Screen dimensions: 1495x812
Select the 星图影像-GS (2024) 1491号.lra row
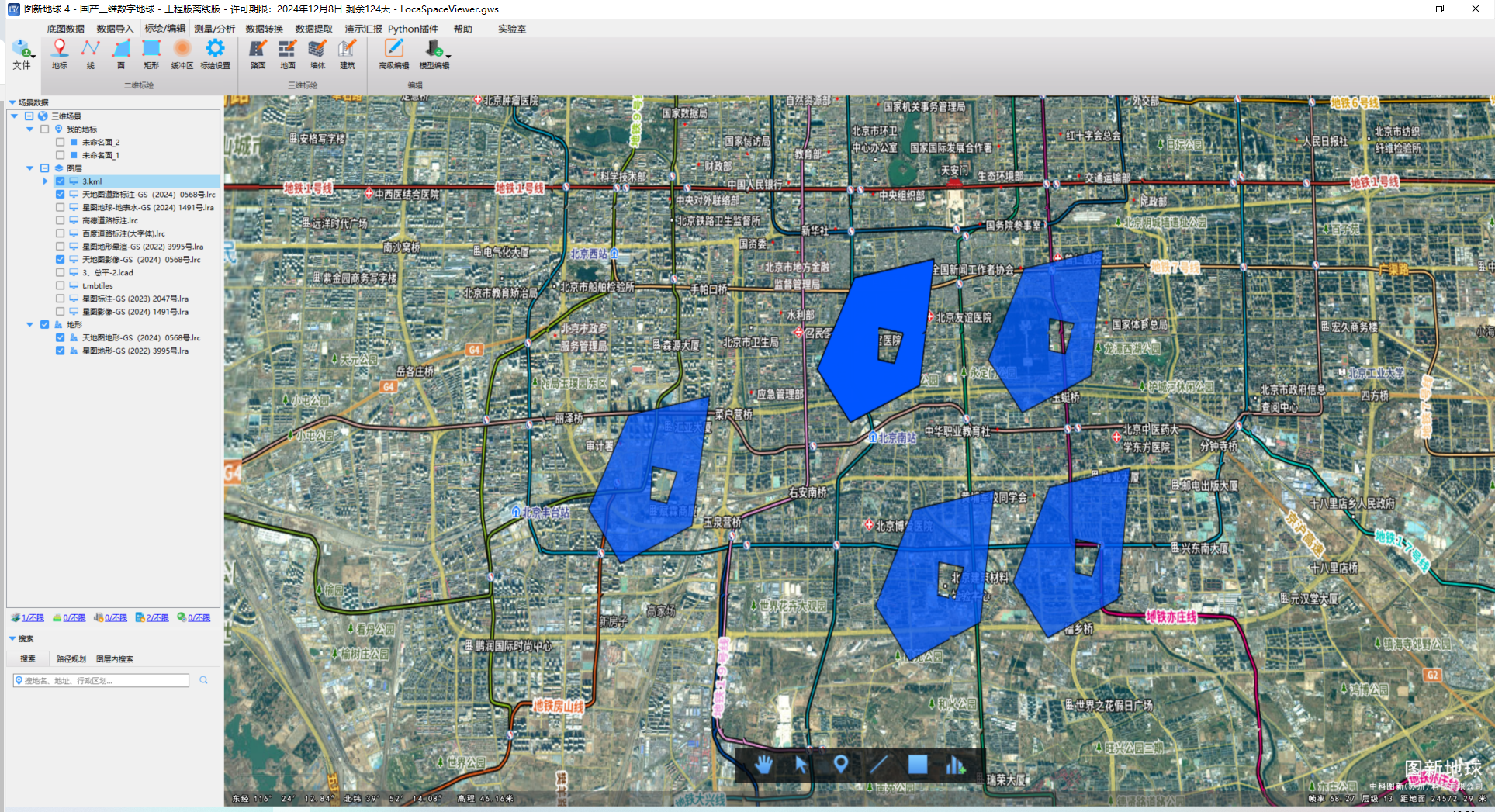[x=135, y=312]
